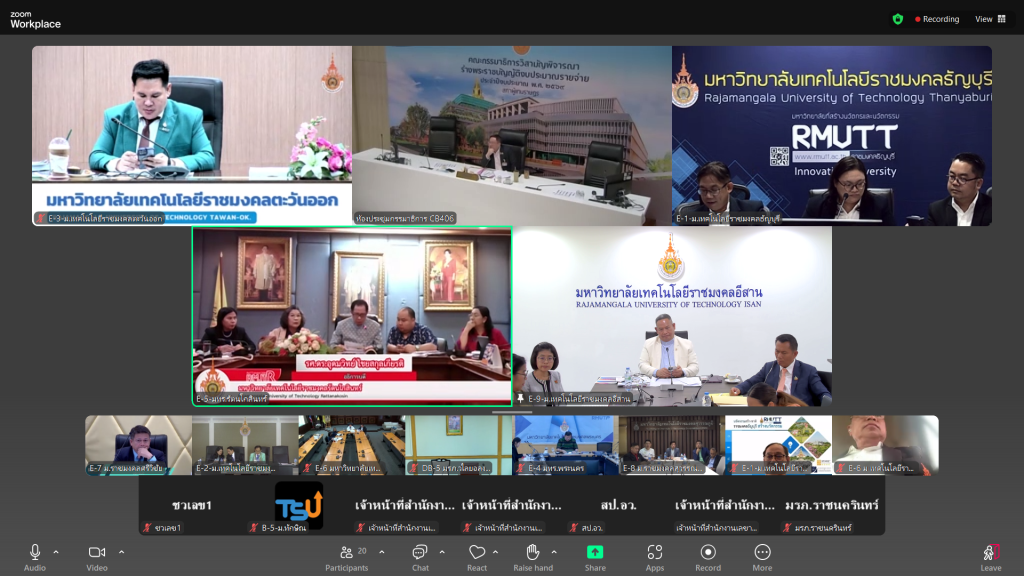Select the CB406 committee meeting room video
This screenshot has width=1024, height=576.
512,136
